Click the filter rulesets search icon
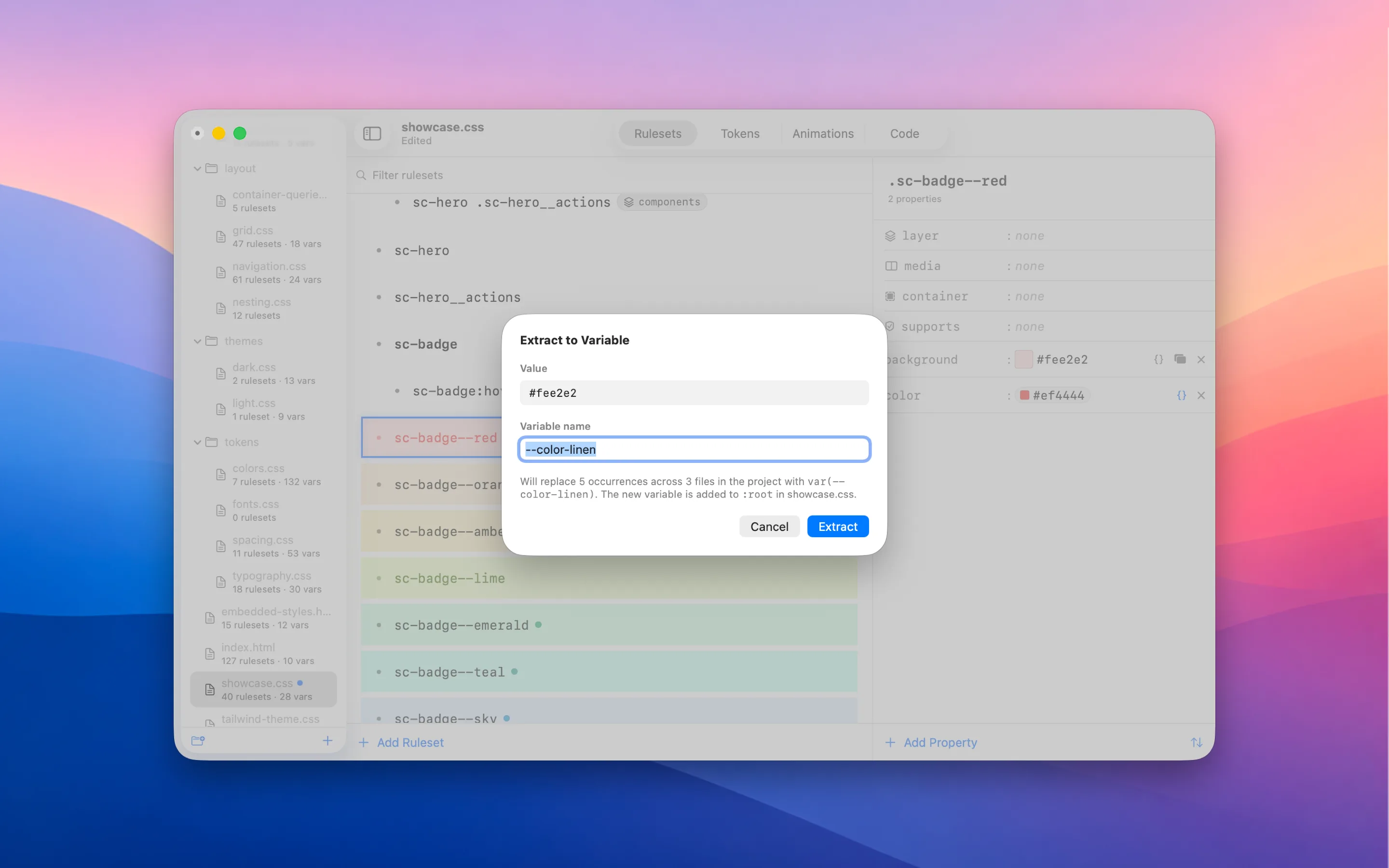The width and height of the screenshot is (1389, 868). (x=361, y=175)
